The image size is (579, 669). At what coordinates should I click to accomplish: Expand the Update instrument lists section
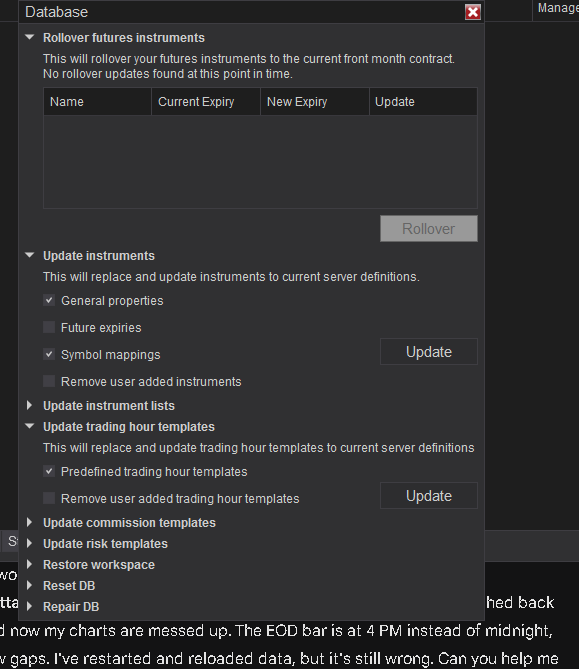click(29, 405)
